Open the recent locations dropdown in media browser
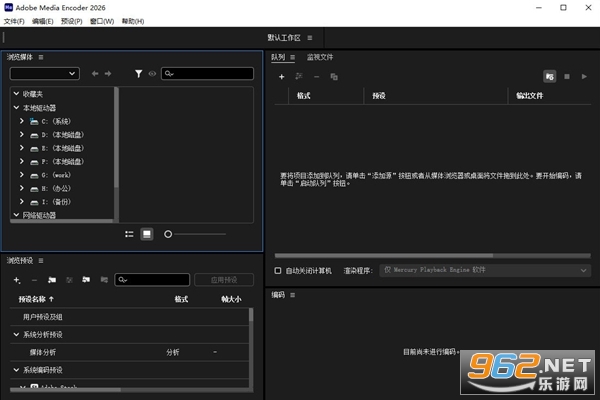This screenshot has height=400, width=600. point(45,73)
